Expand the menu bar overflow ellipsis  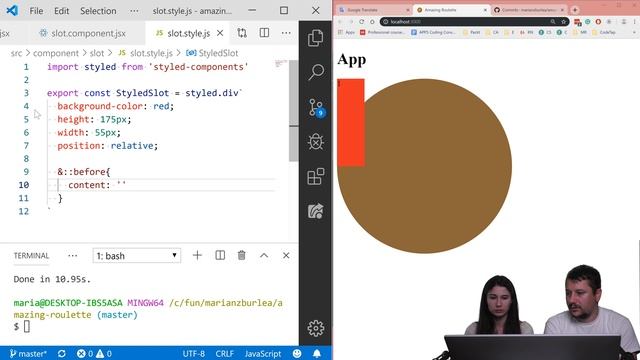134,11
